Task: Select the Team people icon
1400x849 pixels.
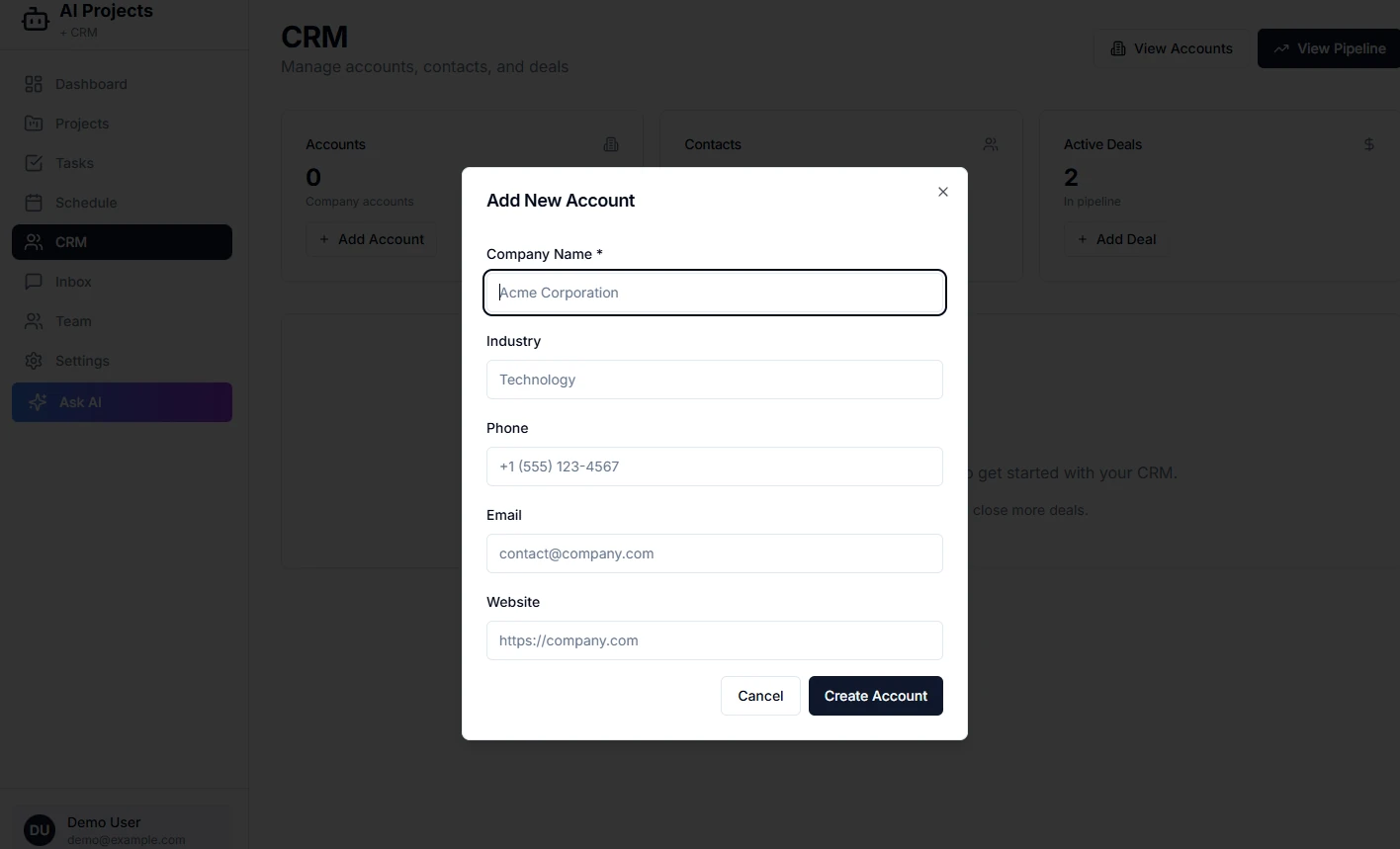Action: pyautogui.click(x=34, y=321)
